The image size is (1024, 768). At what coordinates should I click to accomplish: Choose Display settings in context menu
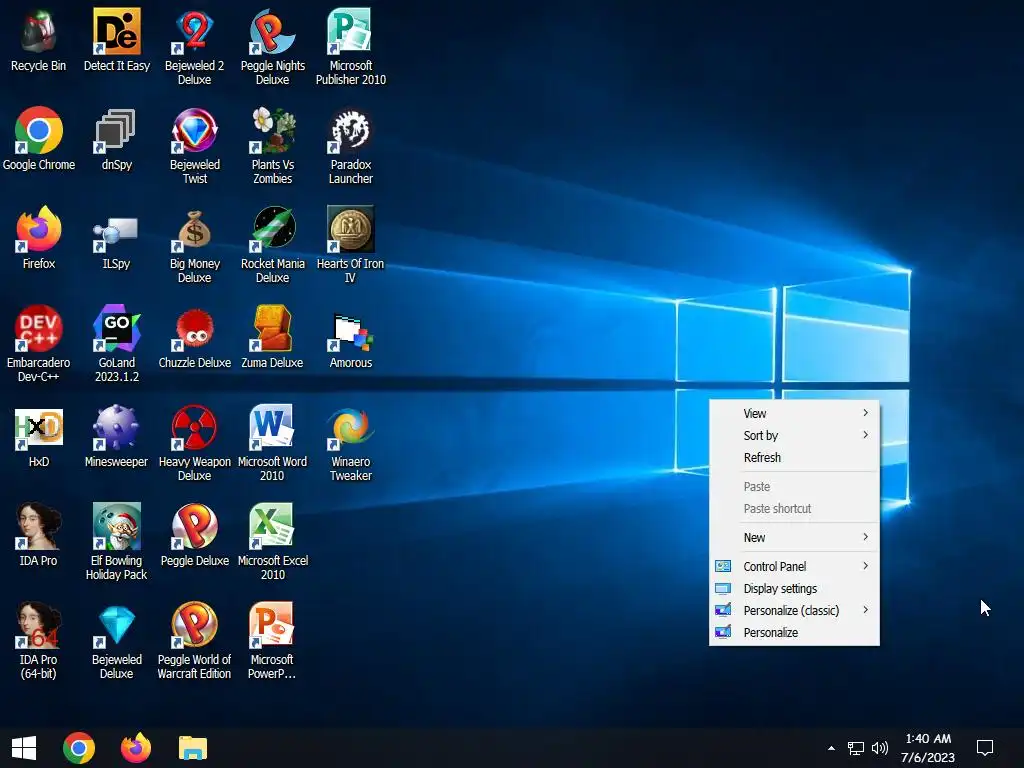pos(794,588)
